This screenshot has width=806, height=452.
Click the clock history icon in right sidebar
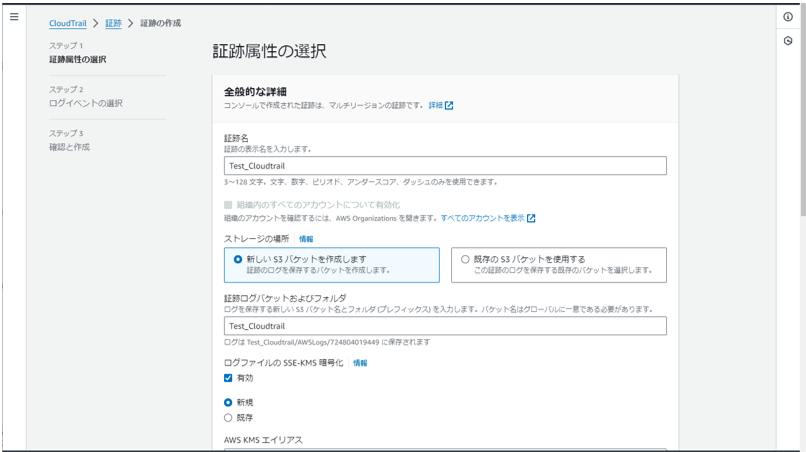pyautogui.click(x=788, y=41)
